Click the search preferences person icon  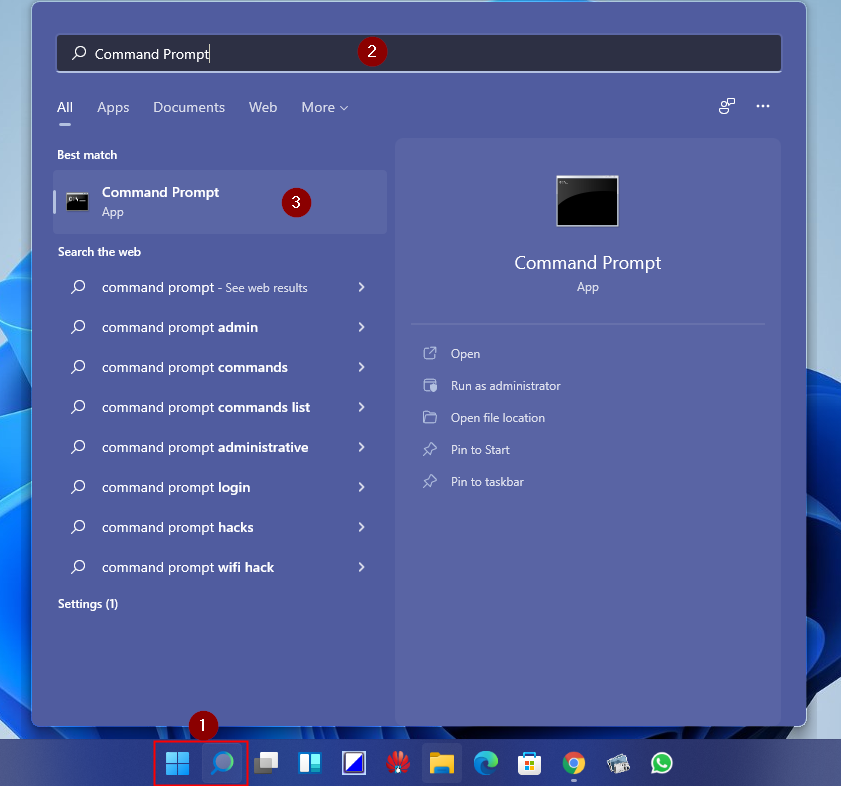(726, 106)
